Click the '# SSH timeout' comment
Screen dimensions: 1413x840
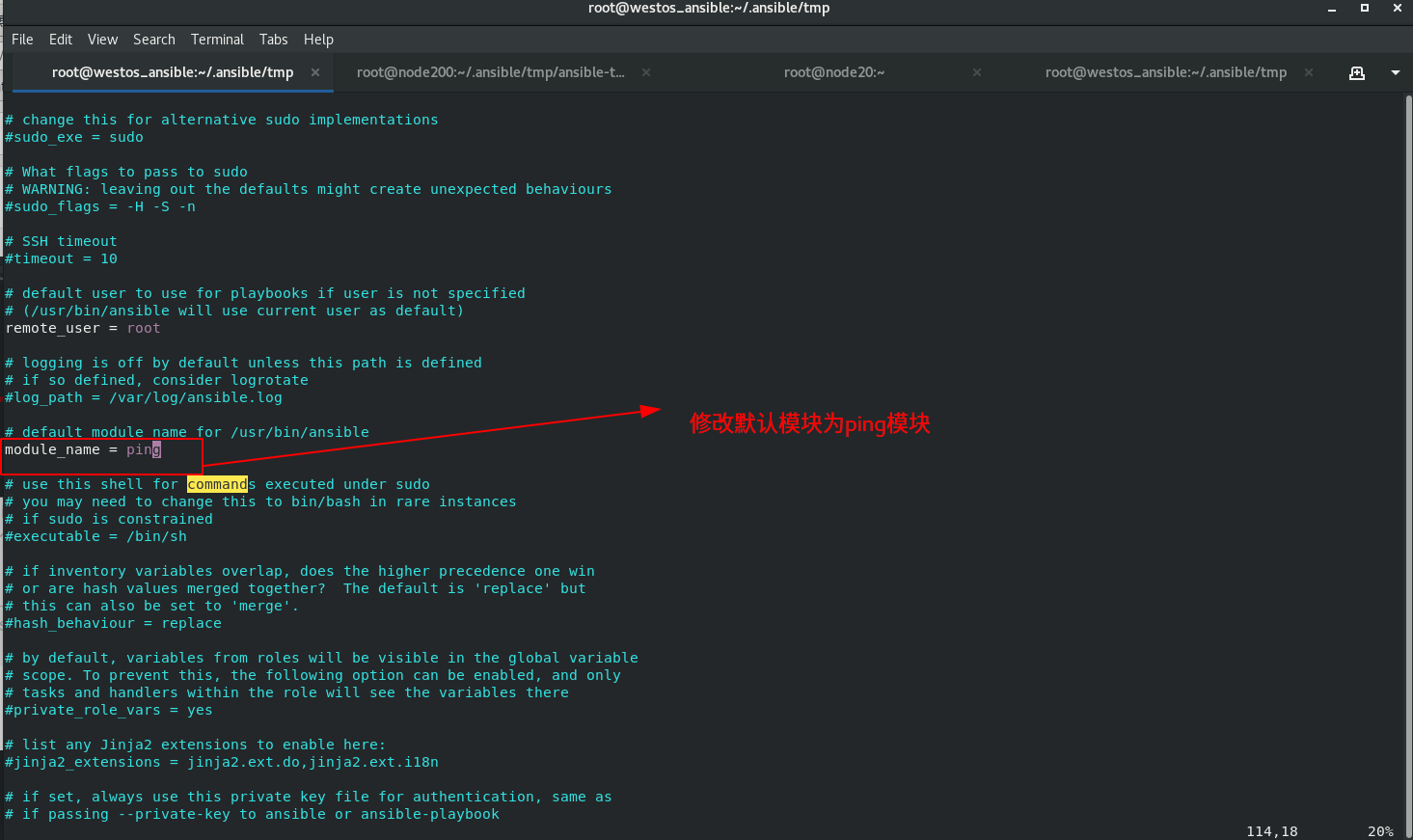[61, 241]
